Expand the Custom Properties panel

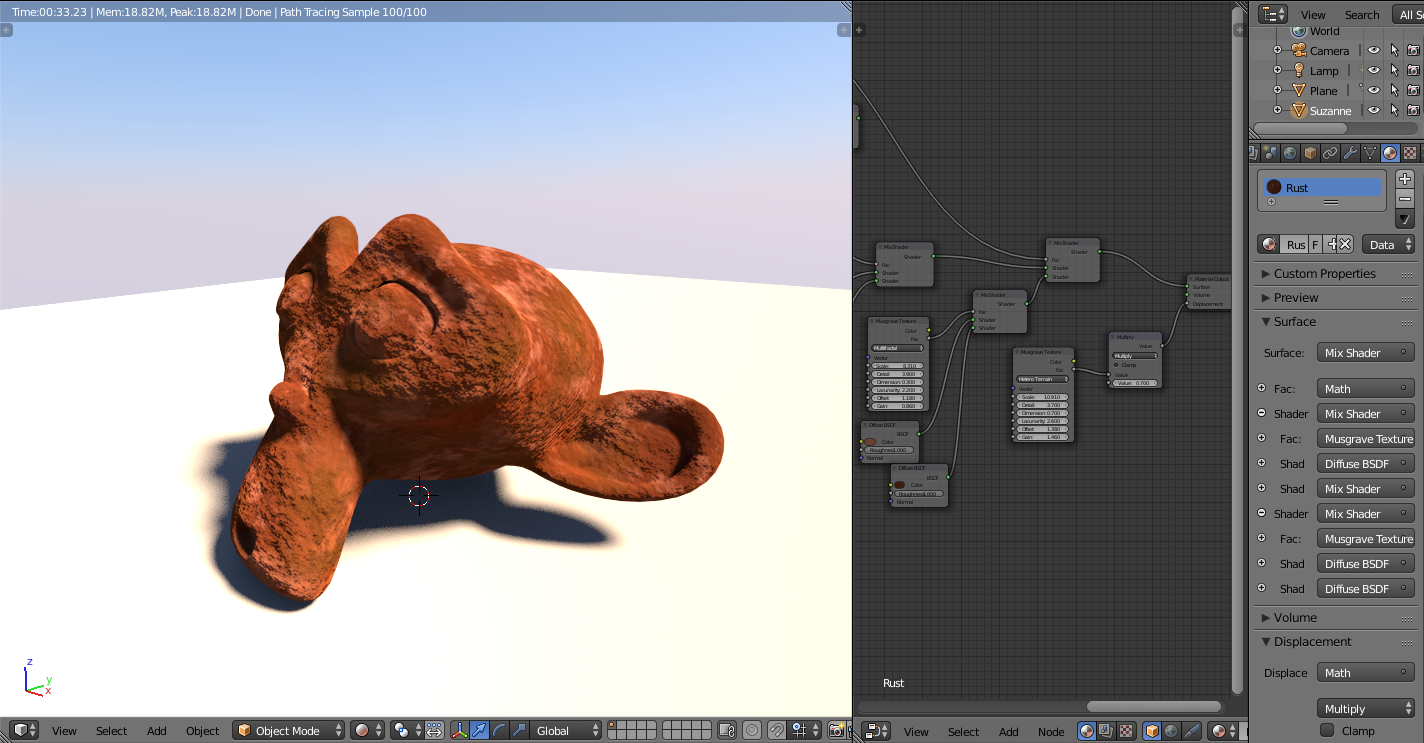click(x=1324, y=274)
